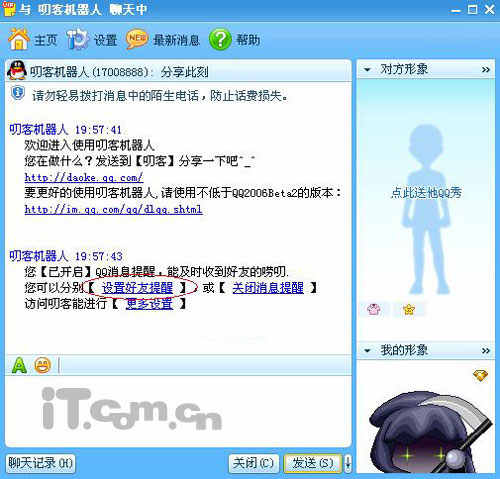Click the 欢迎进入使用叨客机器人 message line
Image resolution: width=500 pixels, height=479 pixels.
click(x=89, y=145)
